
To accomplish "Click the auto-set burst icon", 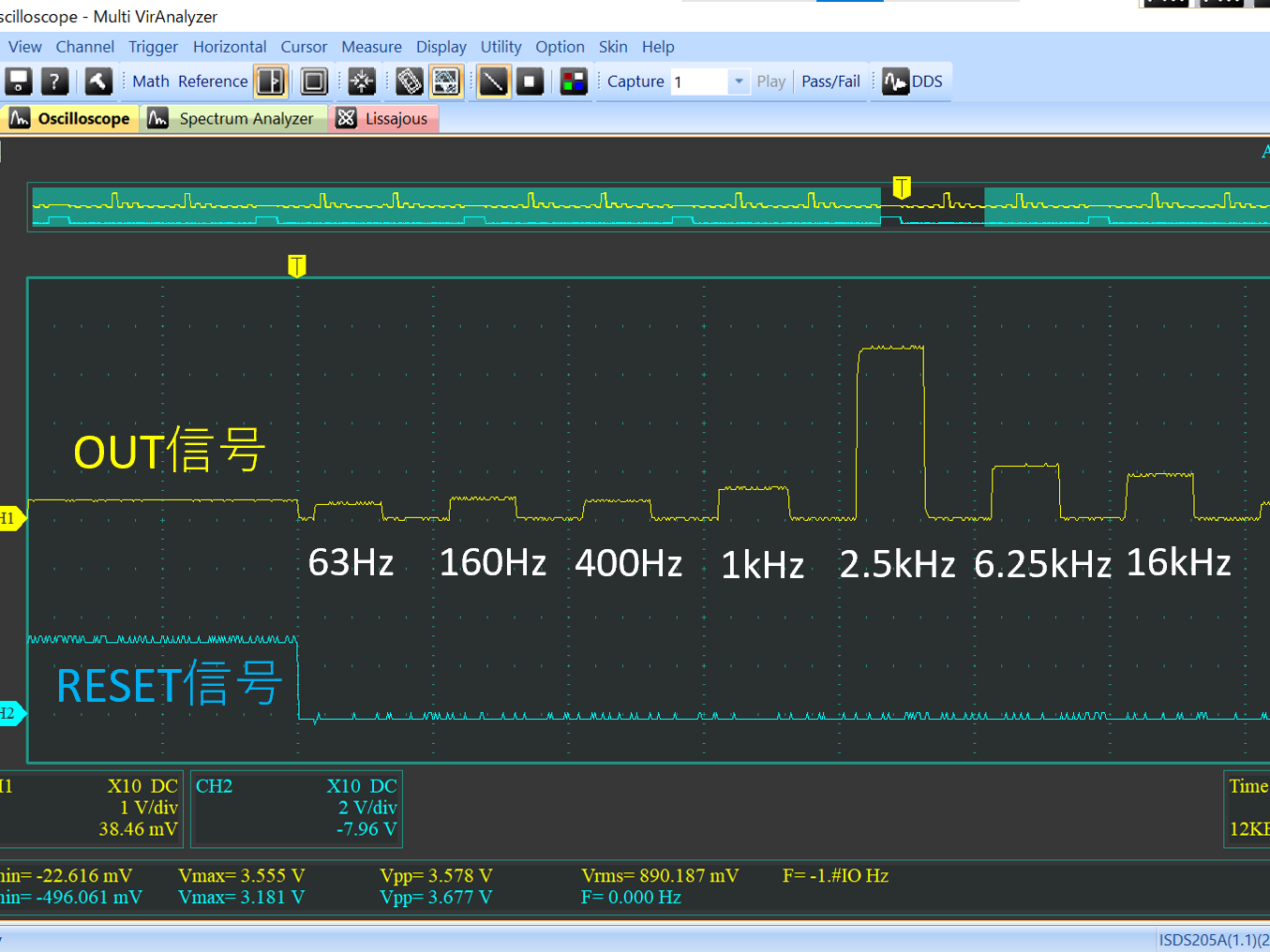I will (x=362, y=82).
